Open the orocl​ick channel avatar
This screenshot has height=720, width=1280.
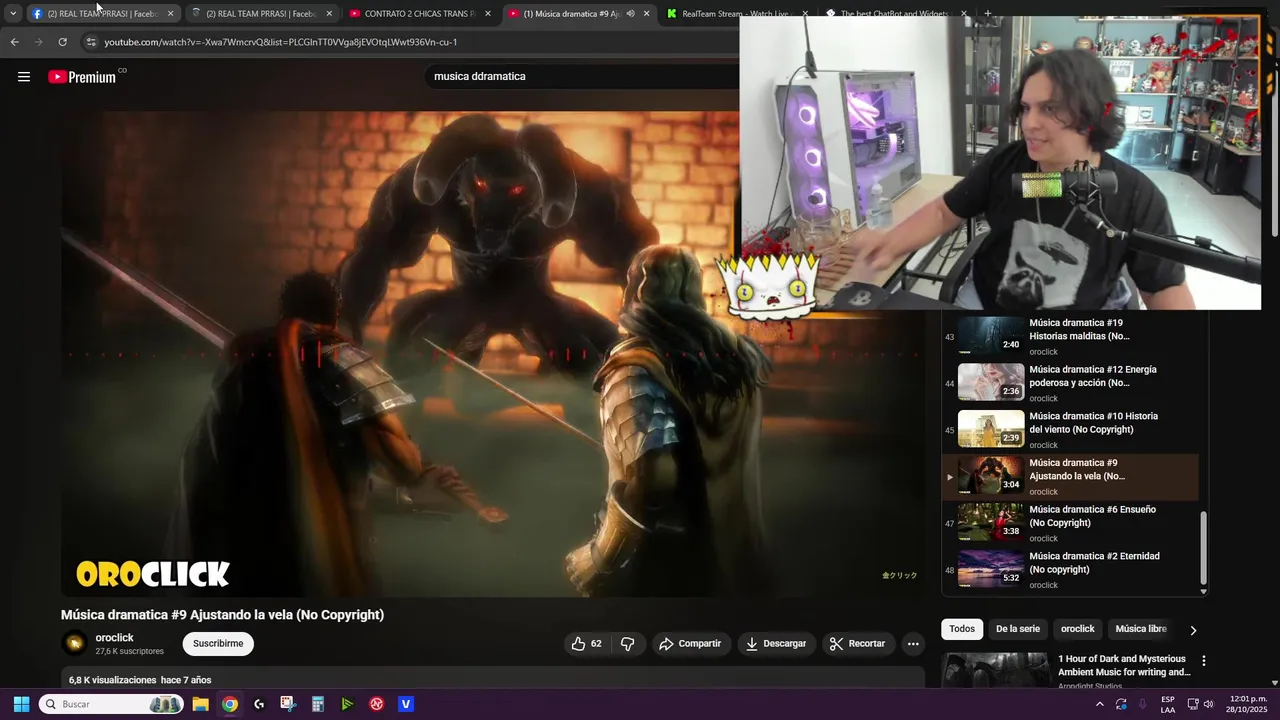click(x=74, y=644)
